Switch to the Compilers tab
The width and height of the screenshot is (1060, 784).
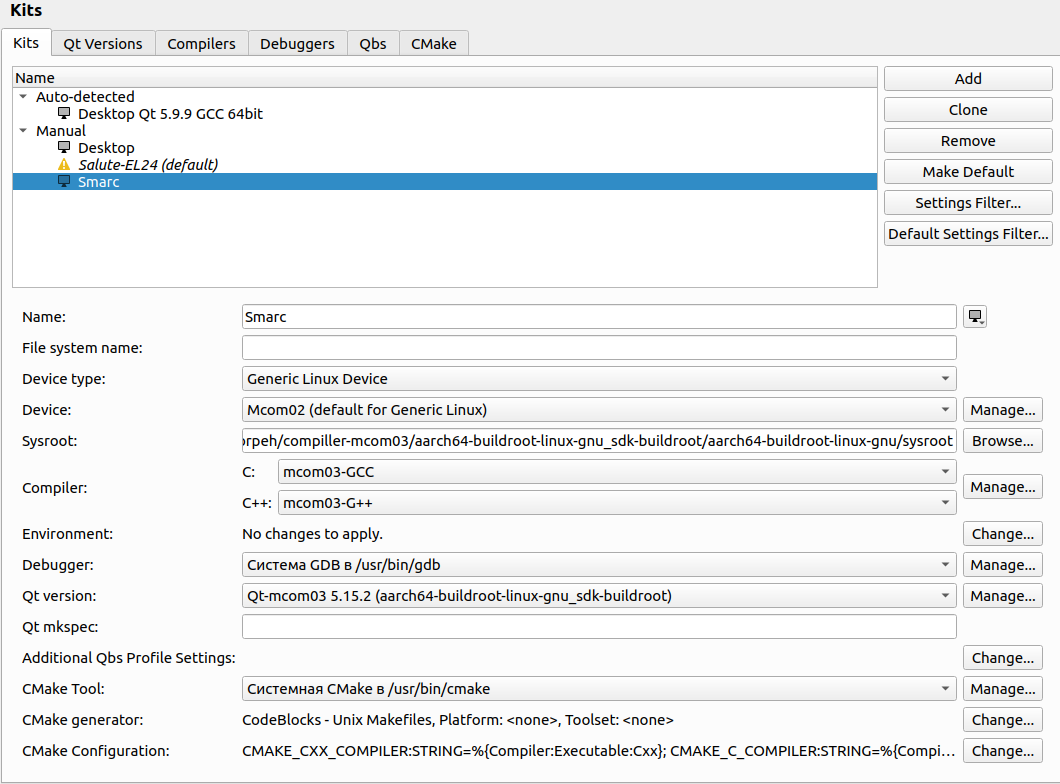coord(201,43)
